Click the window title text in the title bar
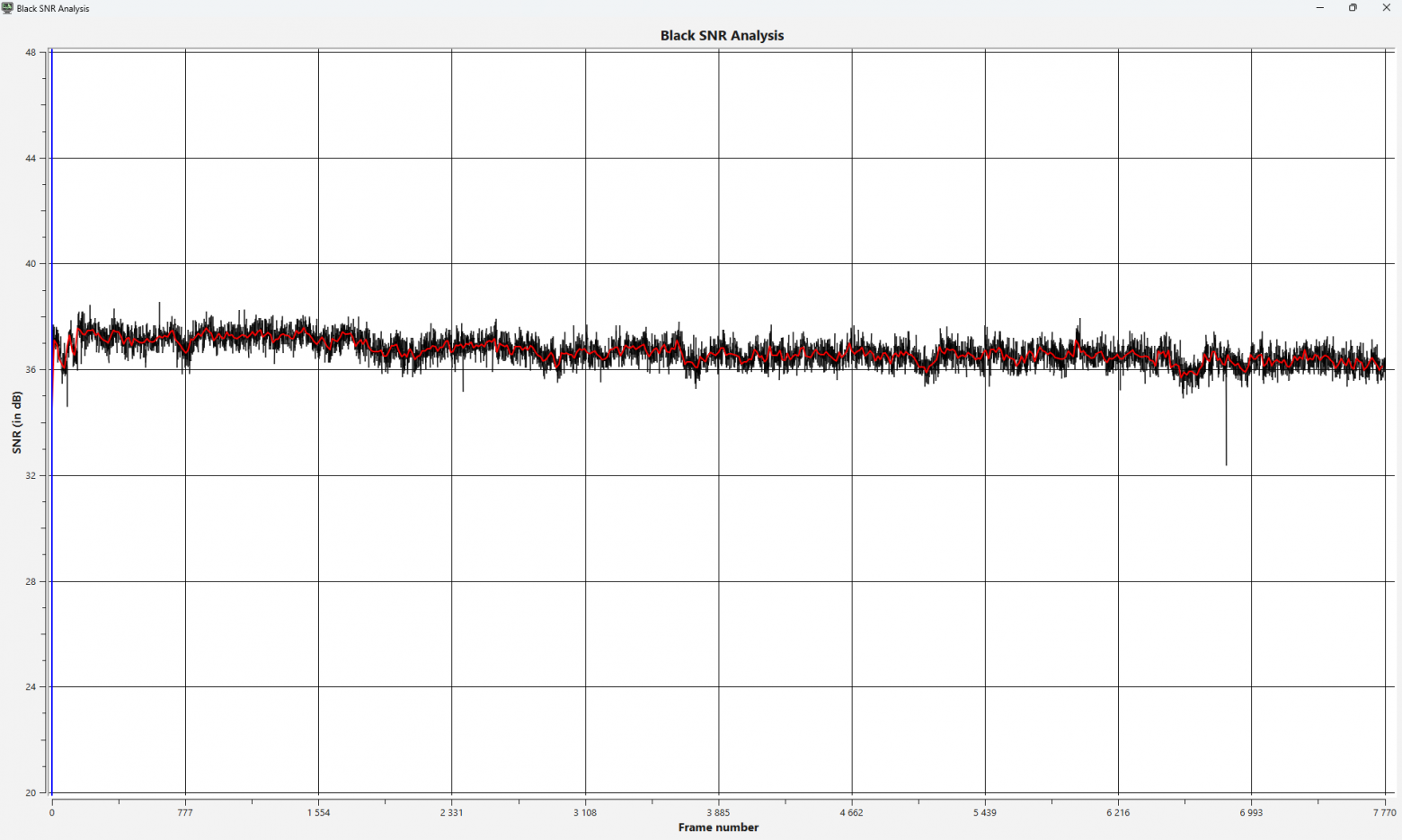The image size is (1402, 840). (x=53, y=9)
